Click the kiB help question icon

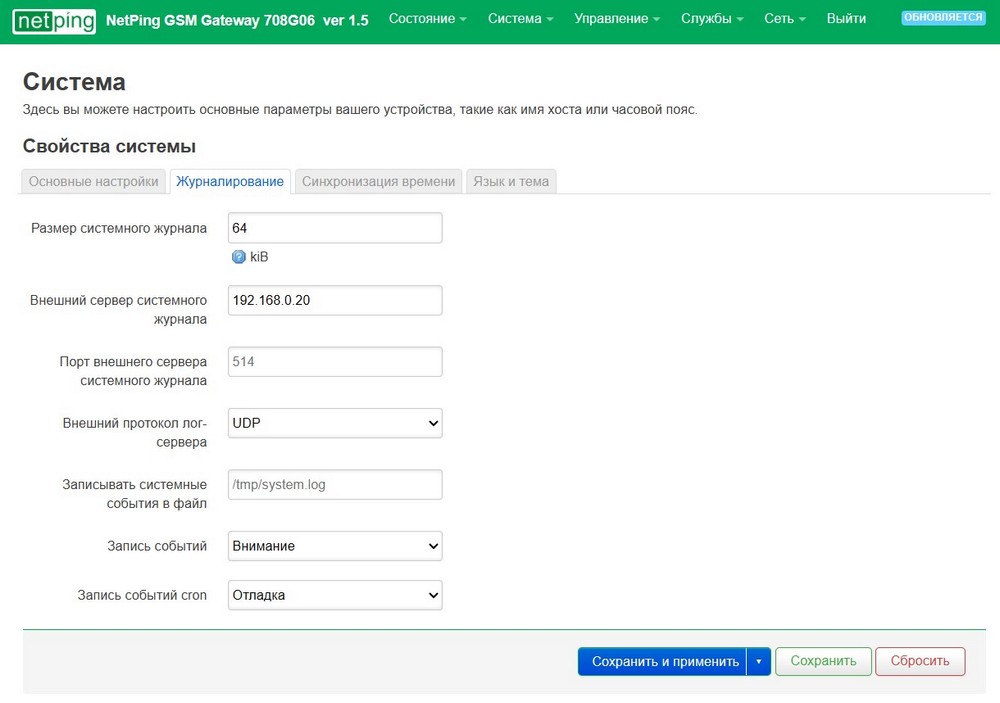pos(238,257)
